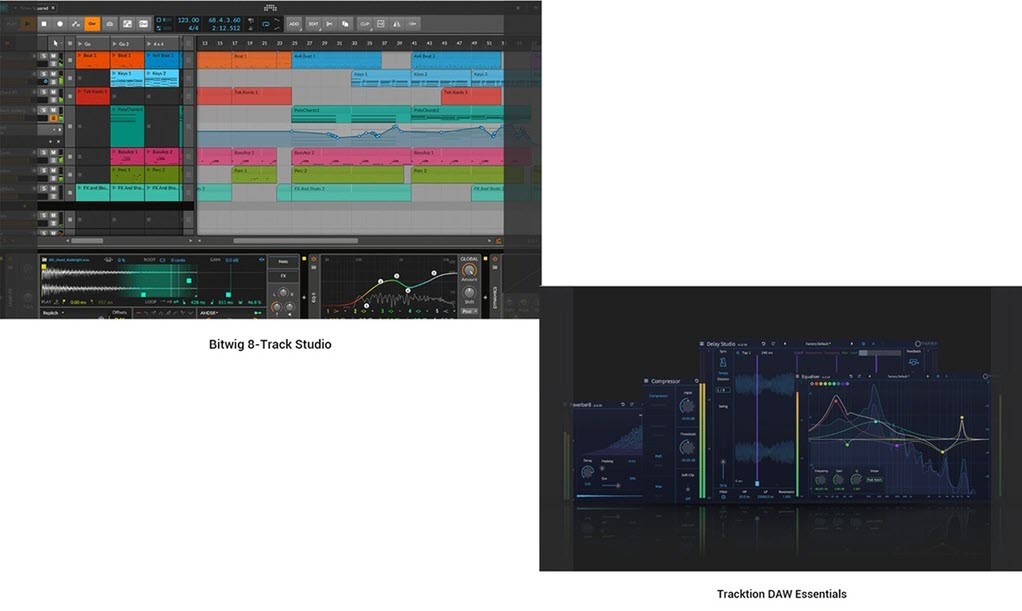This screenshot has height=611, width=1022.
Task: Click the undo icon in Delay Studio header
Action: [763, 344]
